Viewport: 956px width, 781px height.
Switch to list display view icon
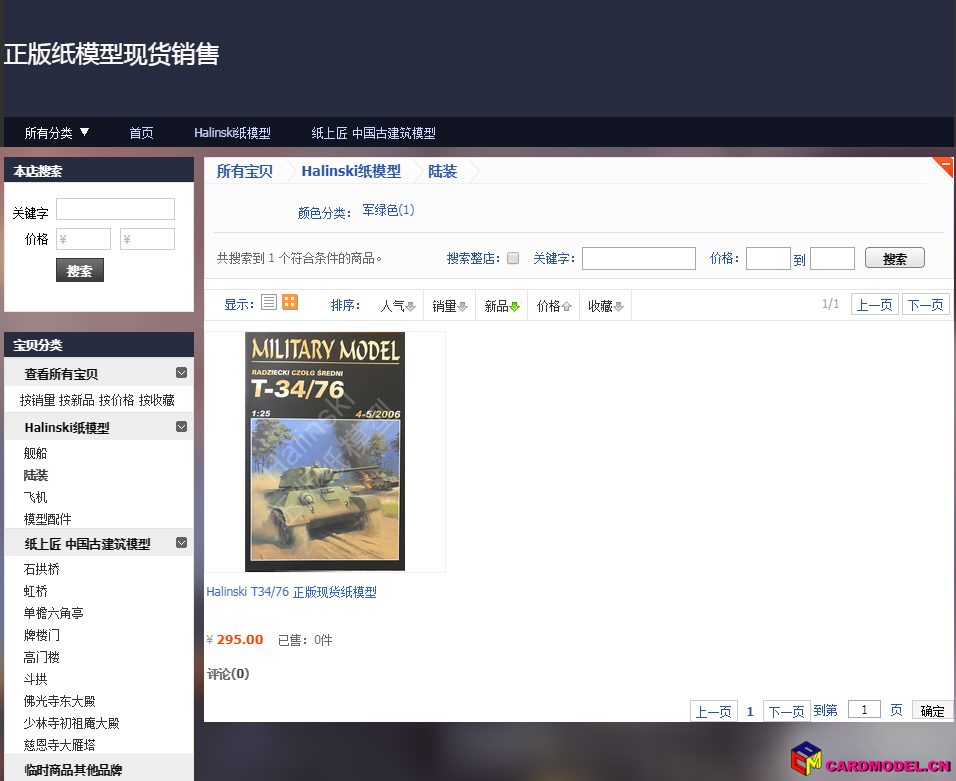pyautogui.click(x=269, y=302)
